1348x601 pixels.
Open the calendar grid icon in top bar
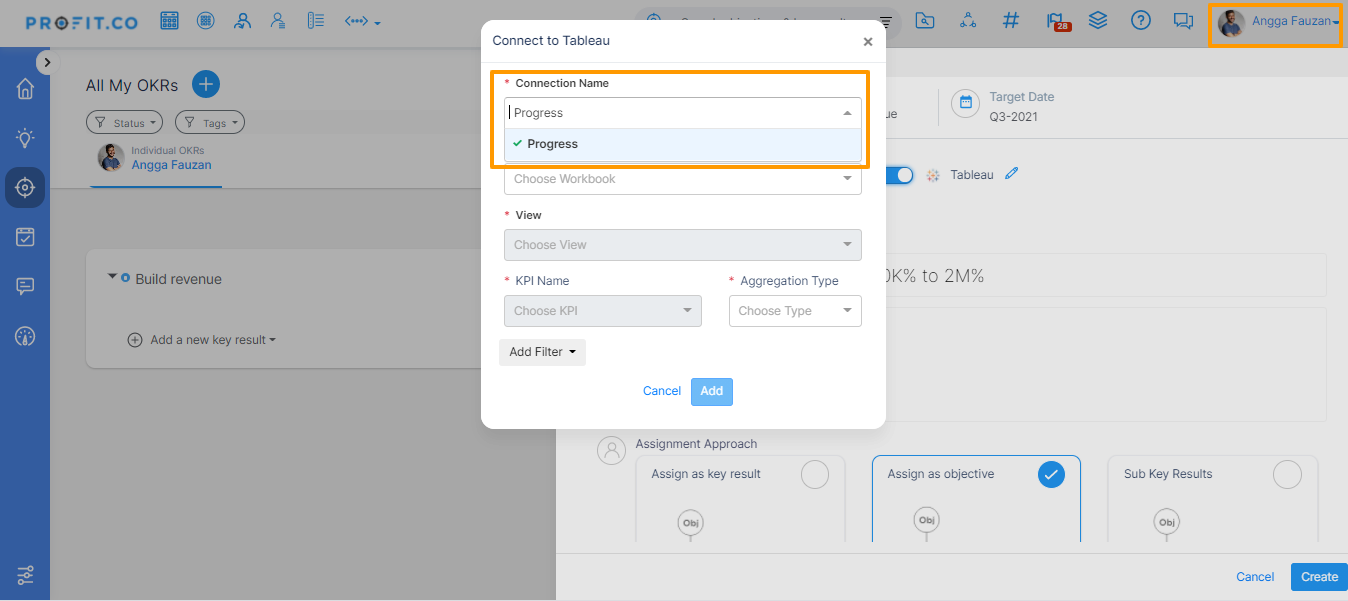[x=170, y=21]
